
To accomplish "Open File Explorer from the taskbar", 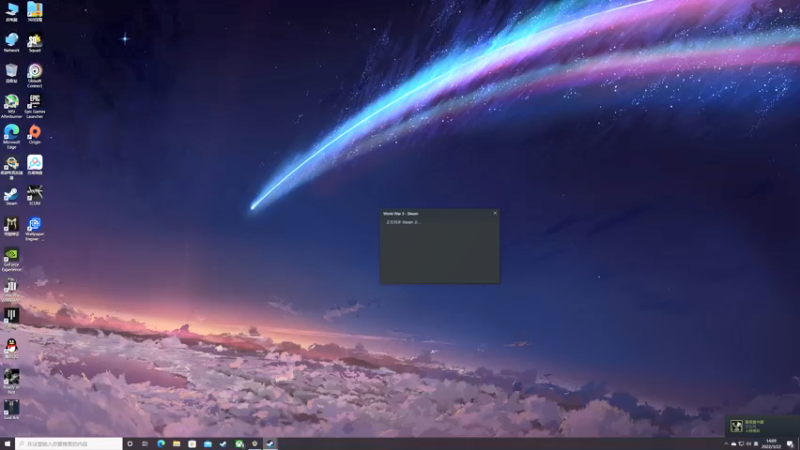I will pos(177,444).
